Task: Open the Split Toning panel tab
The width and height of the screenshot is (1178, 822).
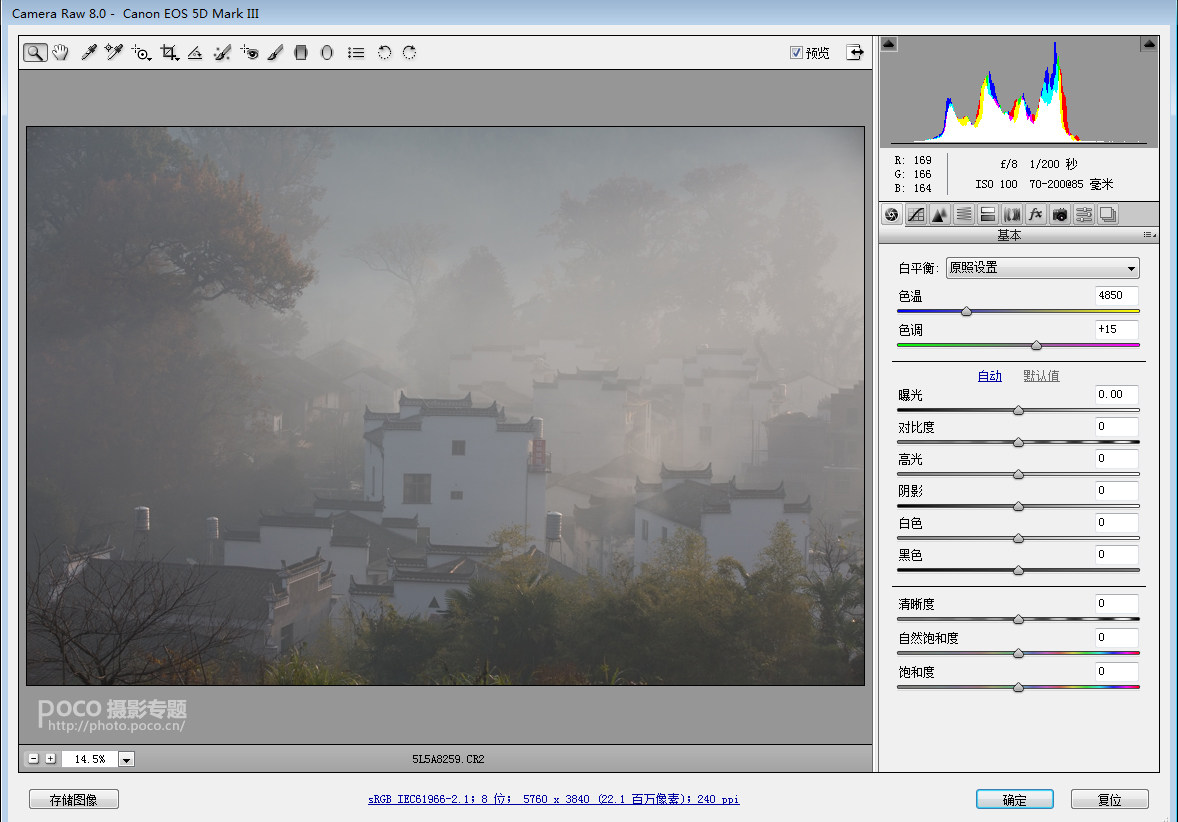Action: pyautogui.click(x=988, y=215)
